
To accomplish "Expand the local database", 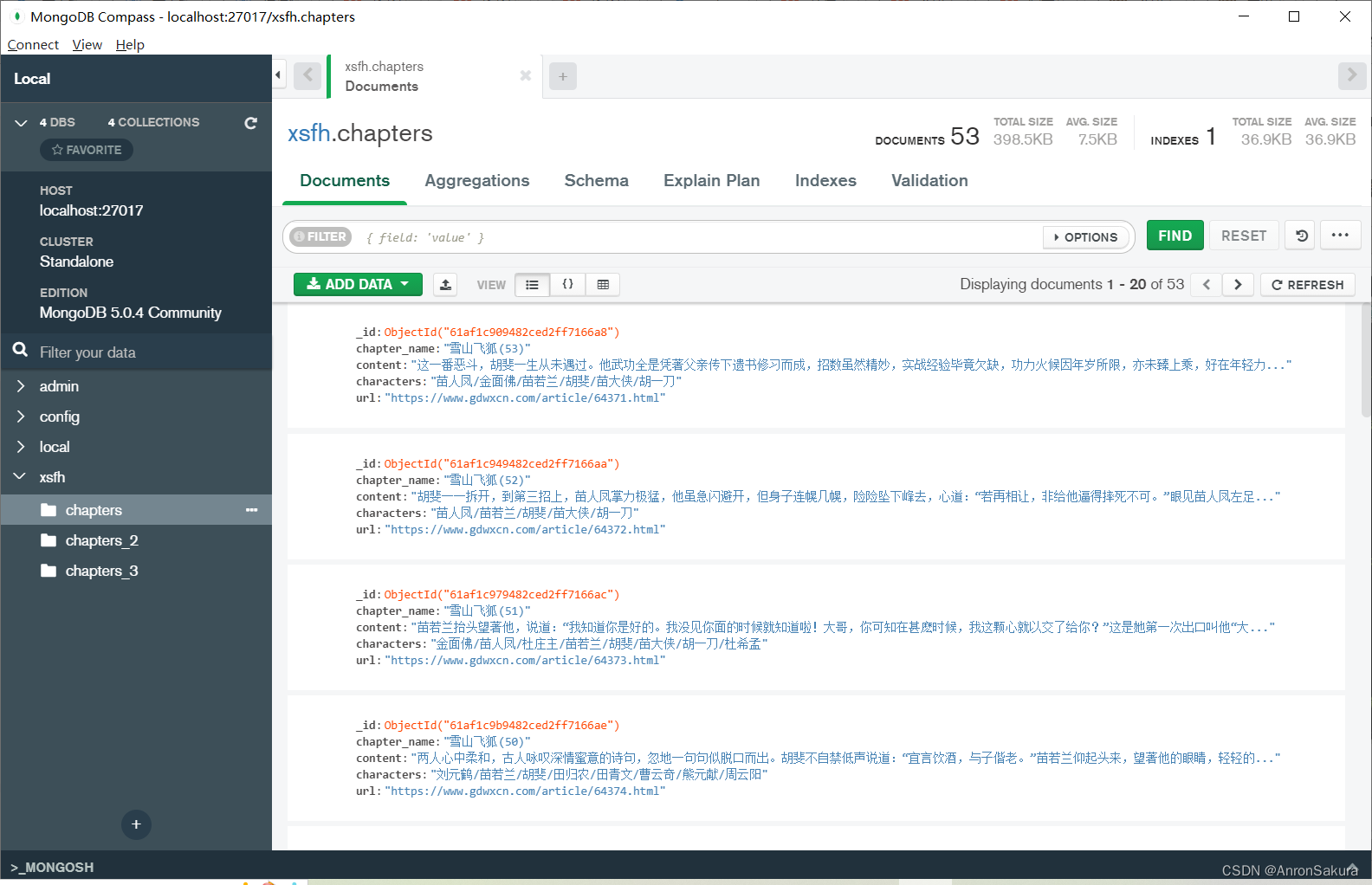I will tap(21, 447).
